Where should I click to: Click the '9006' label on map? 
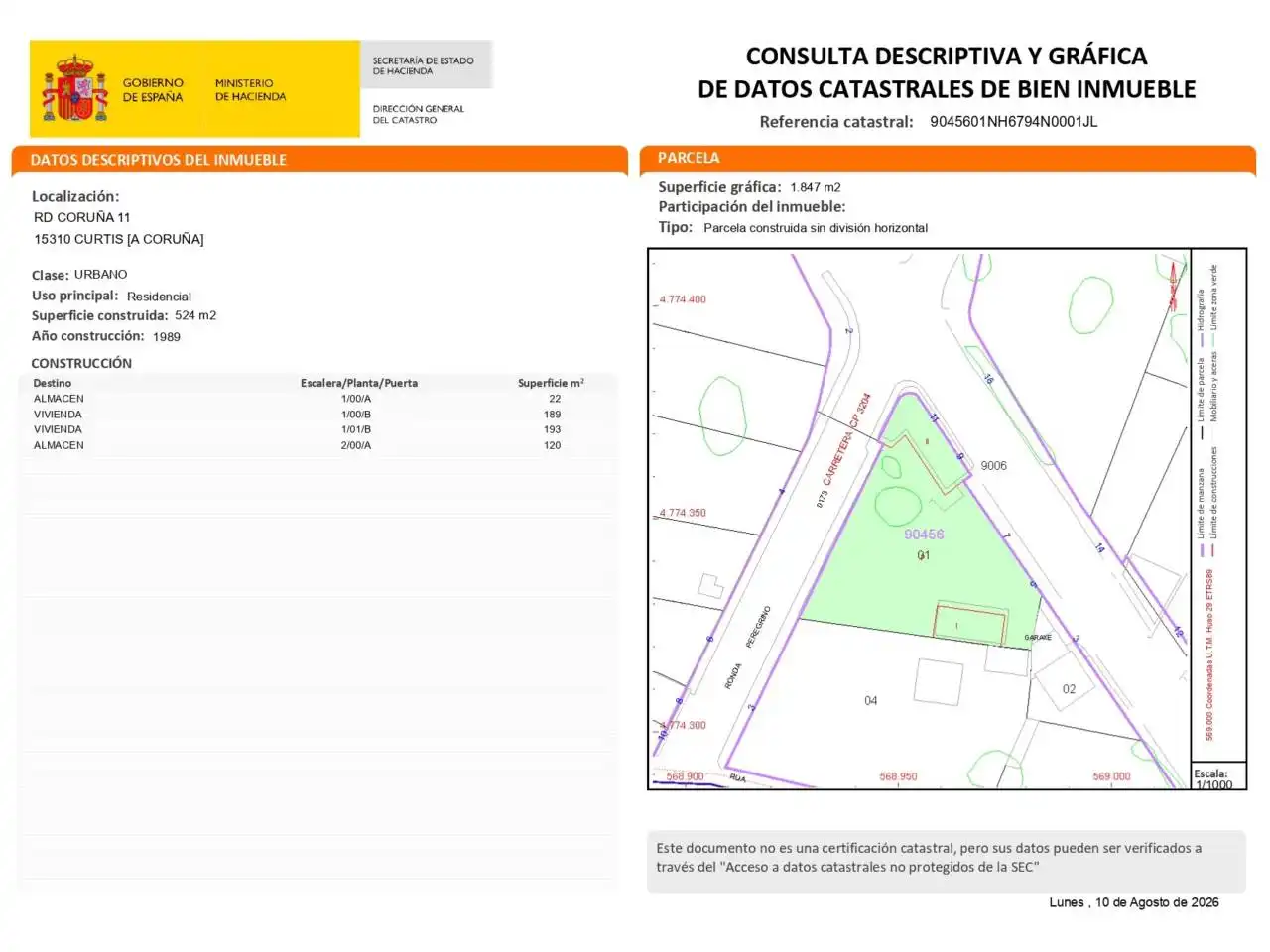click(x=993, y=466)
